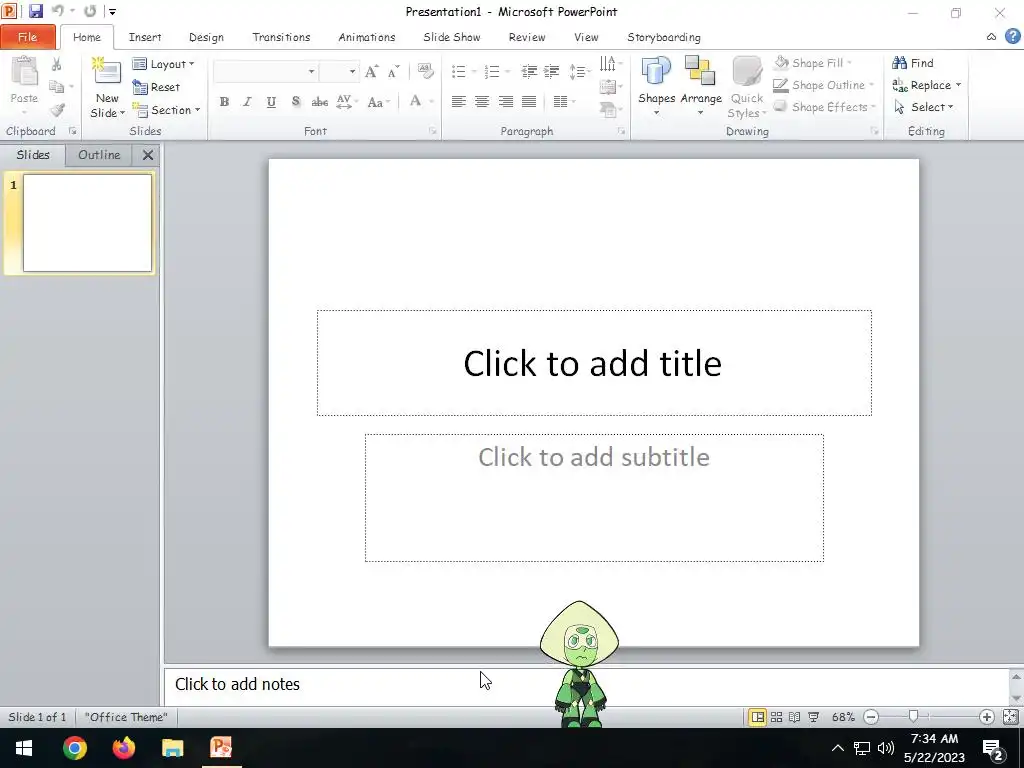Click the Numbering list icon

(x=492, y=71)
